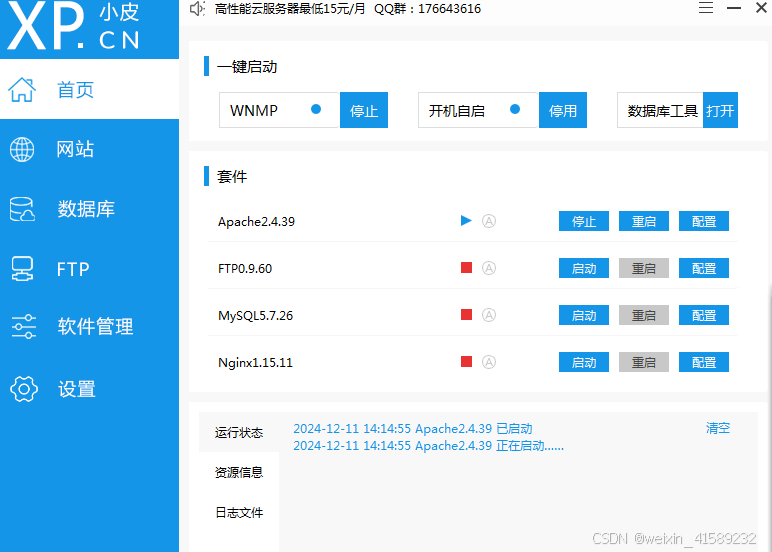Click the 数据库工具 label box
The image size is (772, 552).
click(x=660, y=110)
